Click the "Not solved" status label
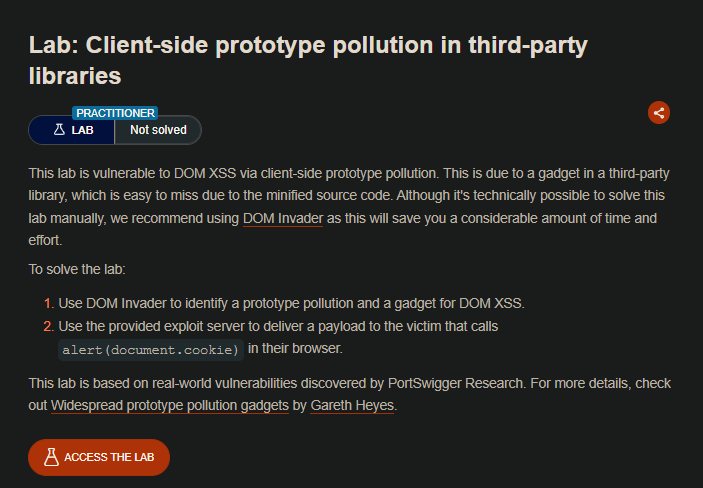This screenshot has width=703, height=488. tap(158, 130)
